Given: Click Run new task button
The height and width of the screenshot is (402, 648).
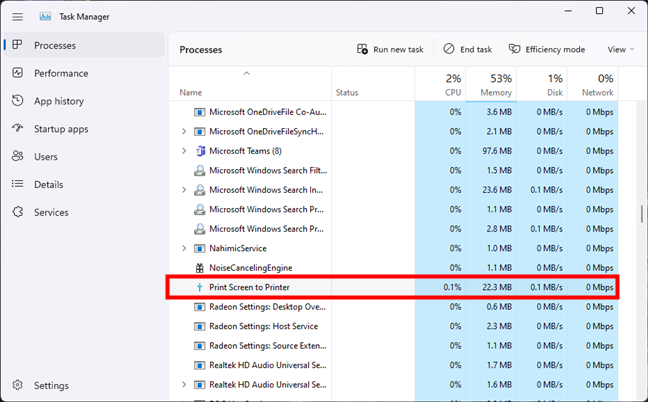Looking at the screenshot, I should click(x=390, y=50).
